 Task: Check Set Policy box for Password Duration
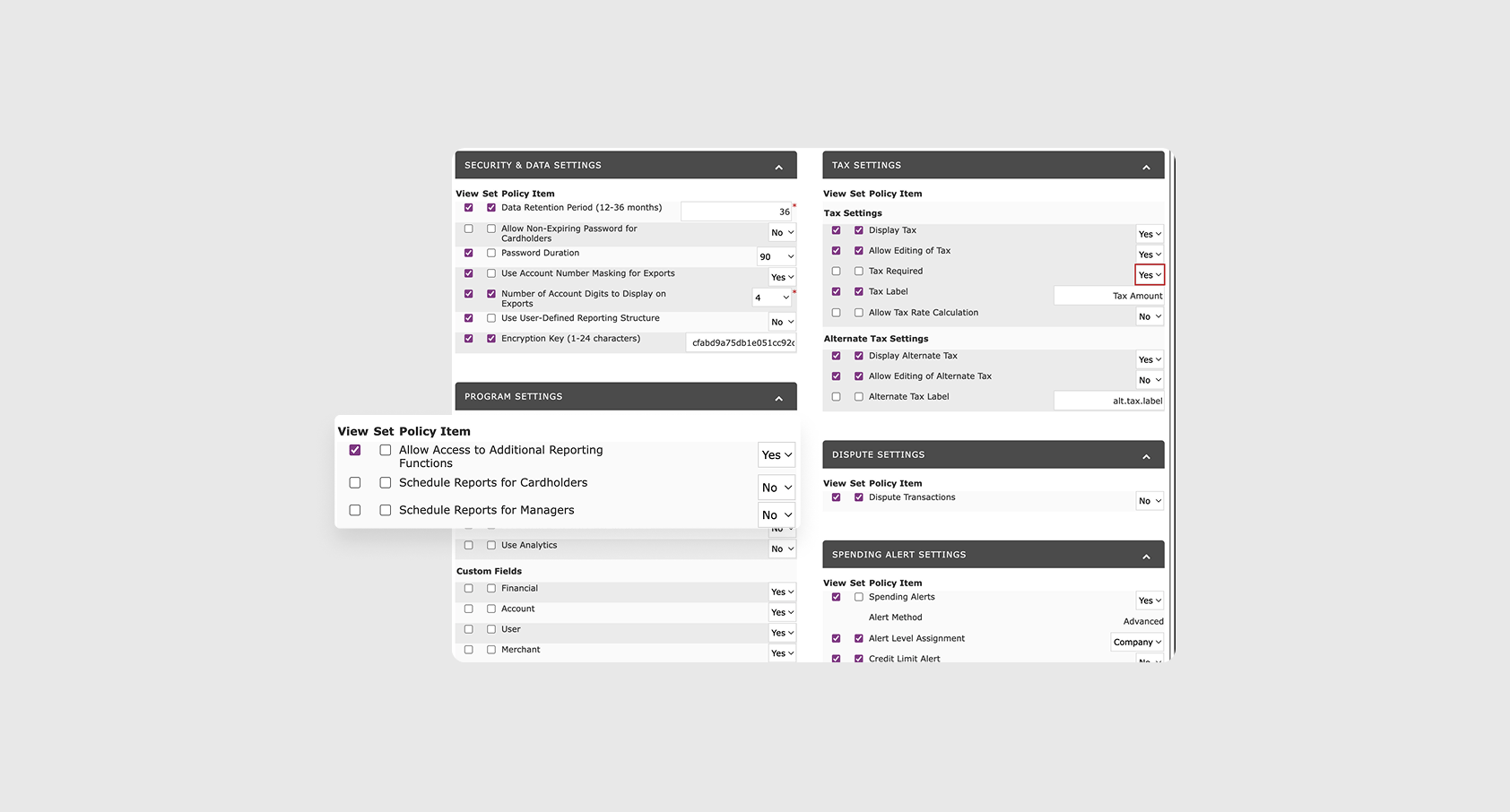pos(491,254)
